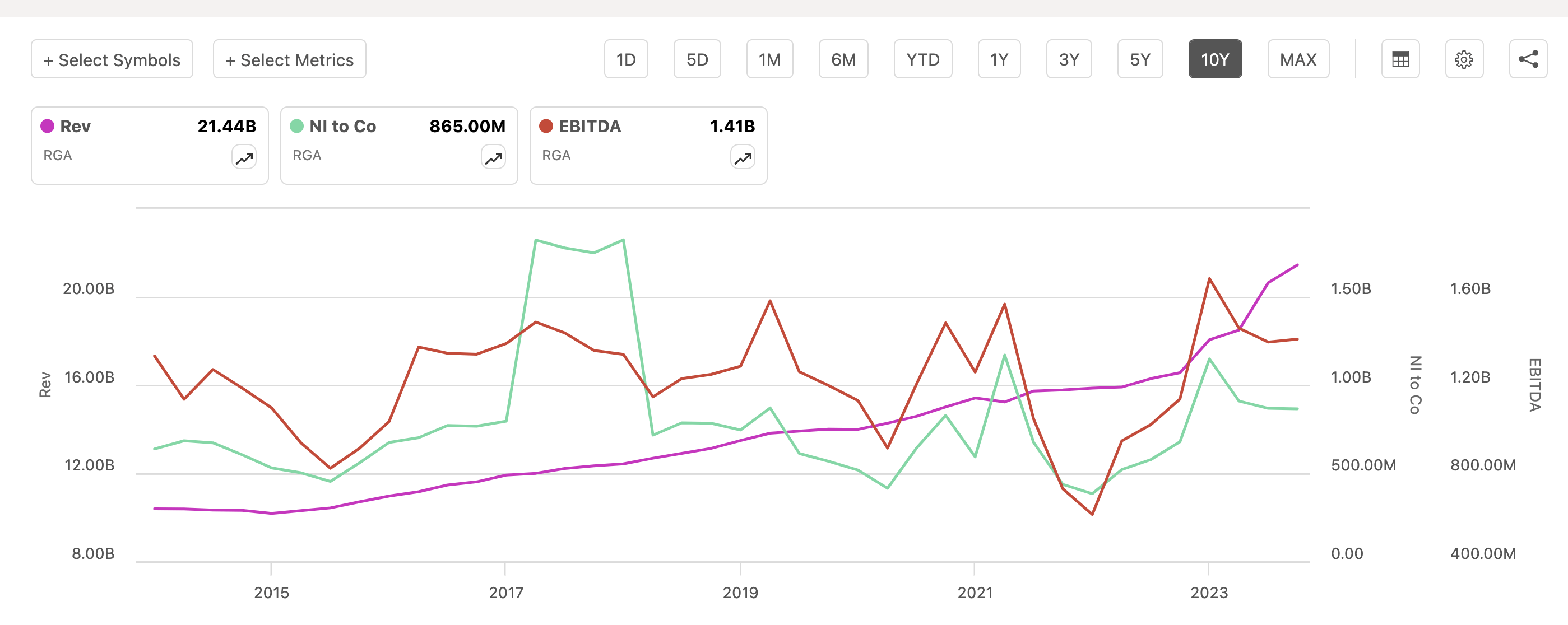Click the trend chart icon in the NI to Co card

point(493,156)
